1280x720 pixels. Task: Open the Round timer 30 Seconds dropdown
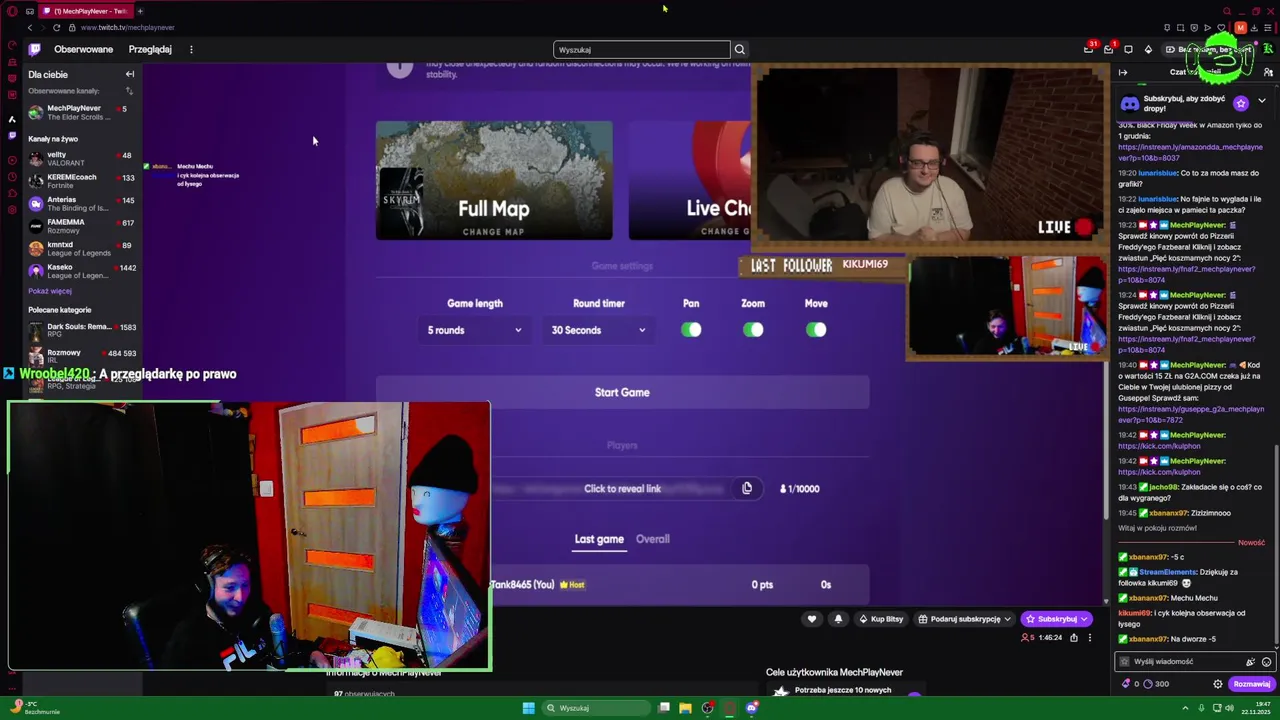pos(598,330)
